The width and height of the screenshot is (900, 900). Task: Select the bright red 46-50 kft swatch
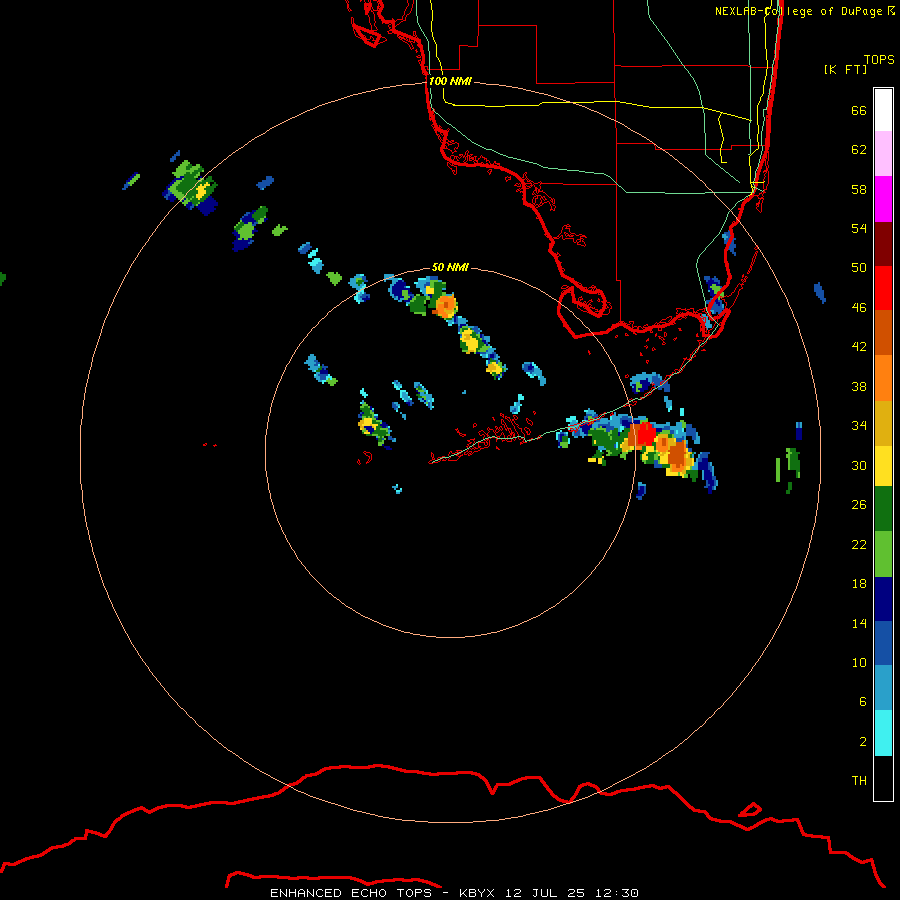883,288
